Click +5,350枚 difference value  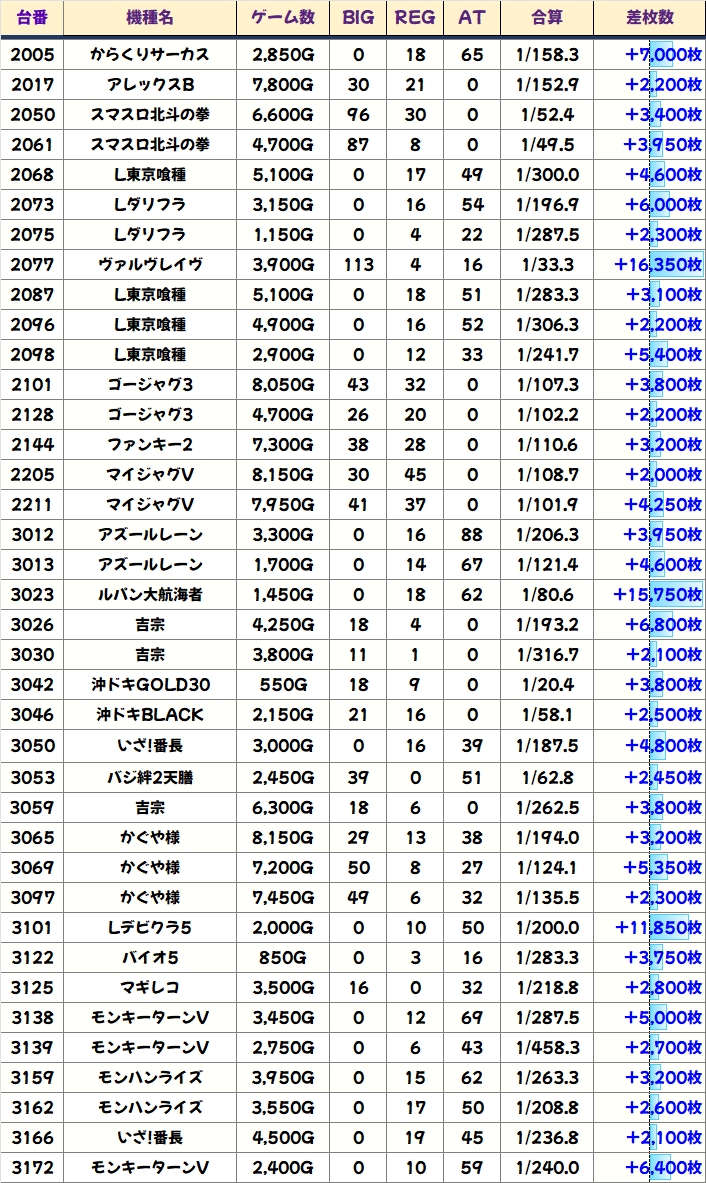pyautogui.click(x=663, y=868)
